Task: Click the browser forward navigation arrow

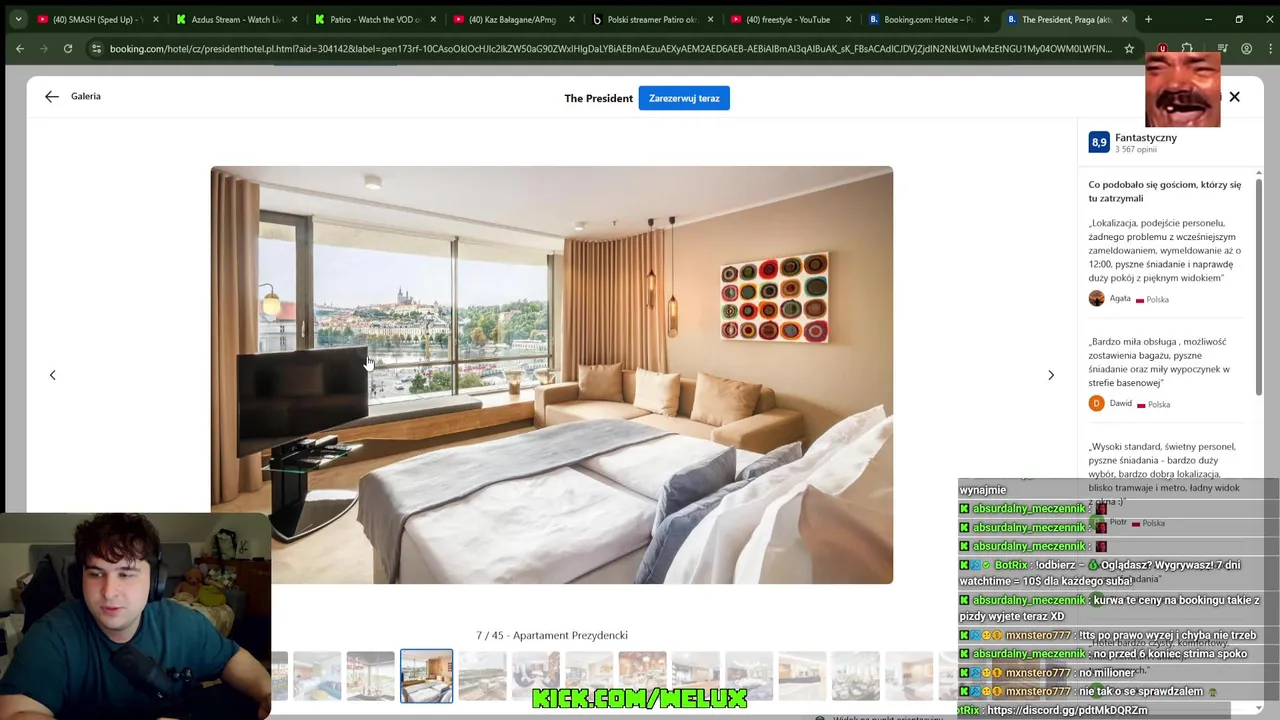Action: pyautogui.click(x=44, y=48)
